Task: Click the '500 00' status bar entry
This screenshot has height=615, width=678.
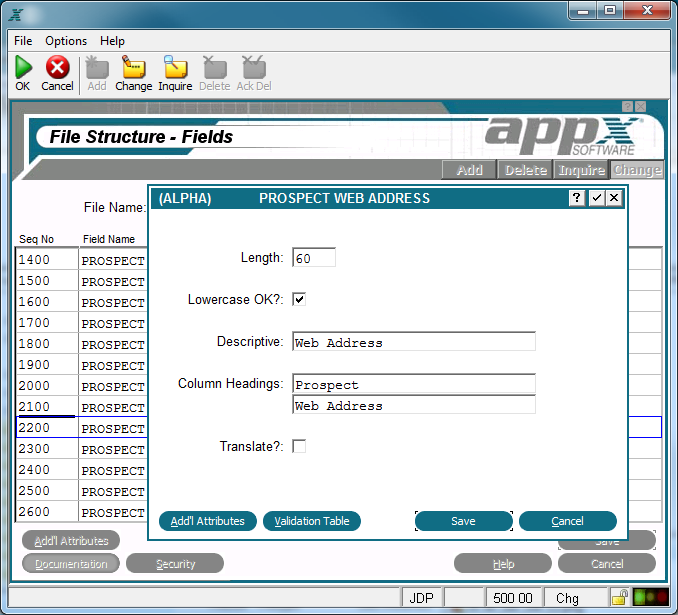Action: 513,598
